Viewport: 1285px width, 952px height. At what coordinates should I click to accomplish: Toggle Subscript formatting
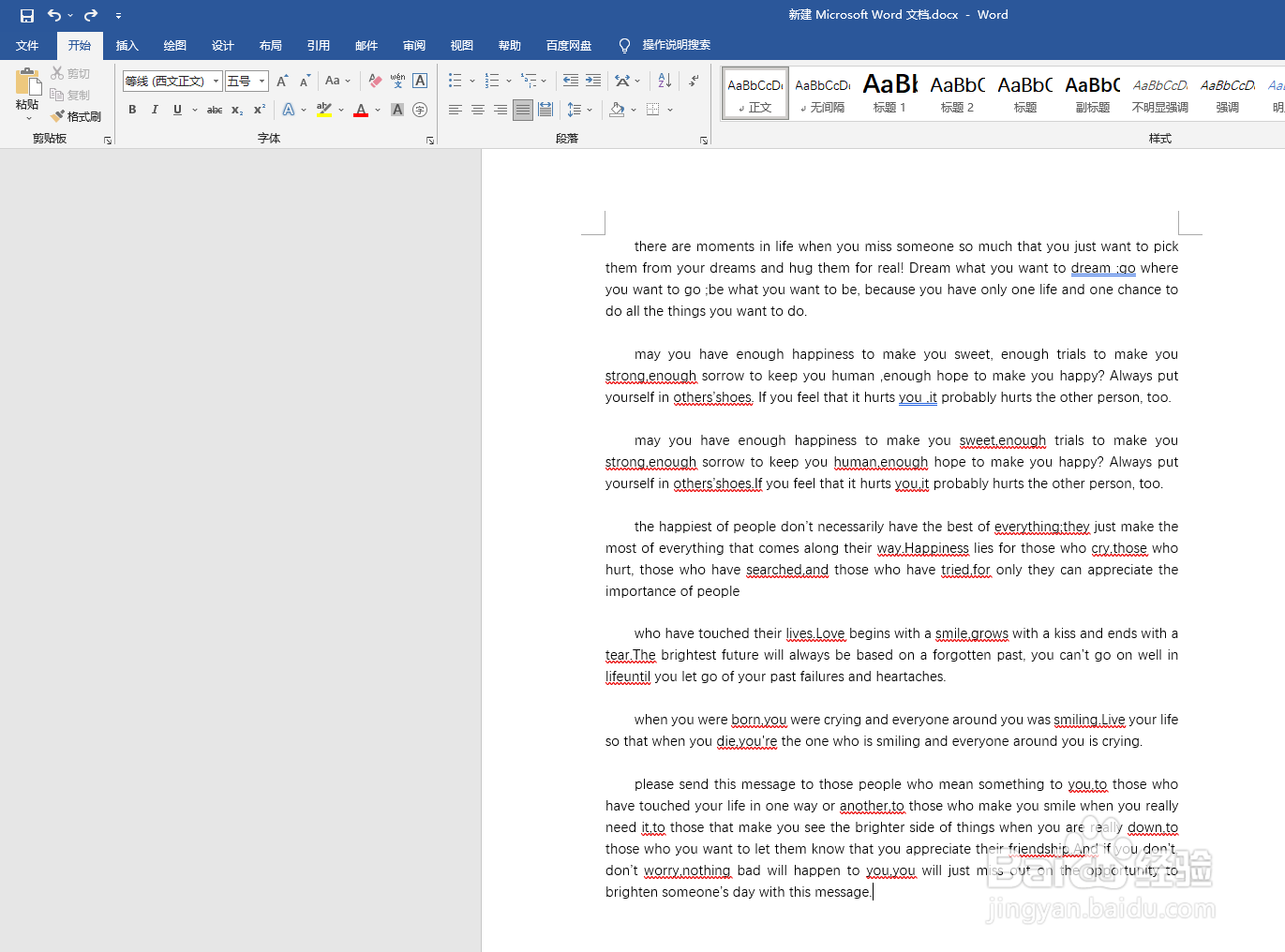point(237,110)
